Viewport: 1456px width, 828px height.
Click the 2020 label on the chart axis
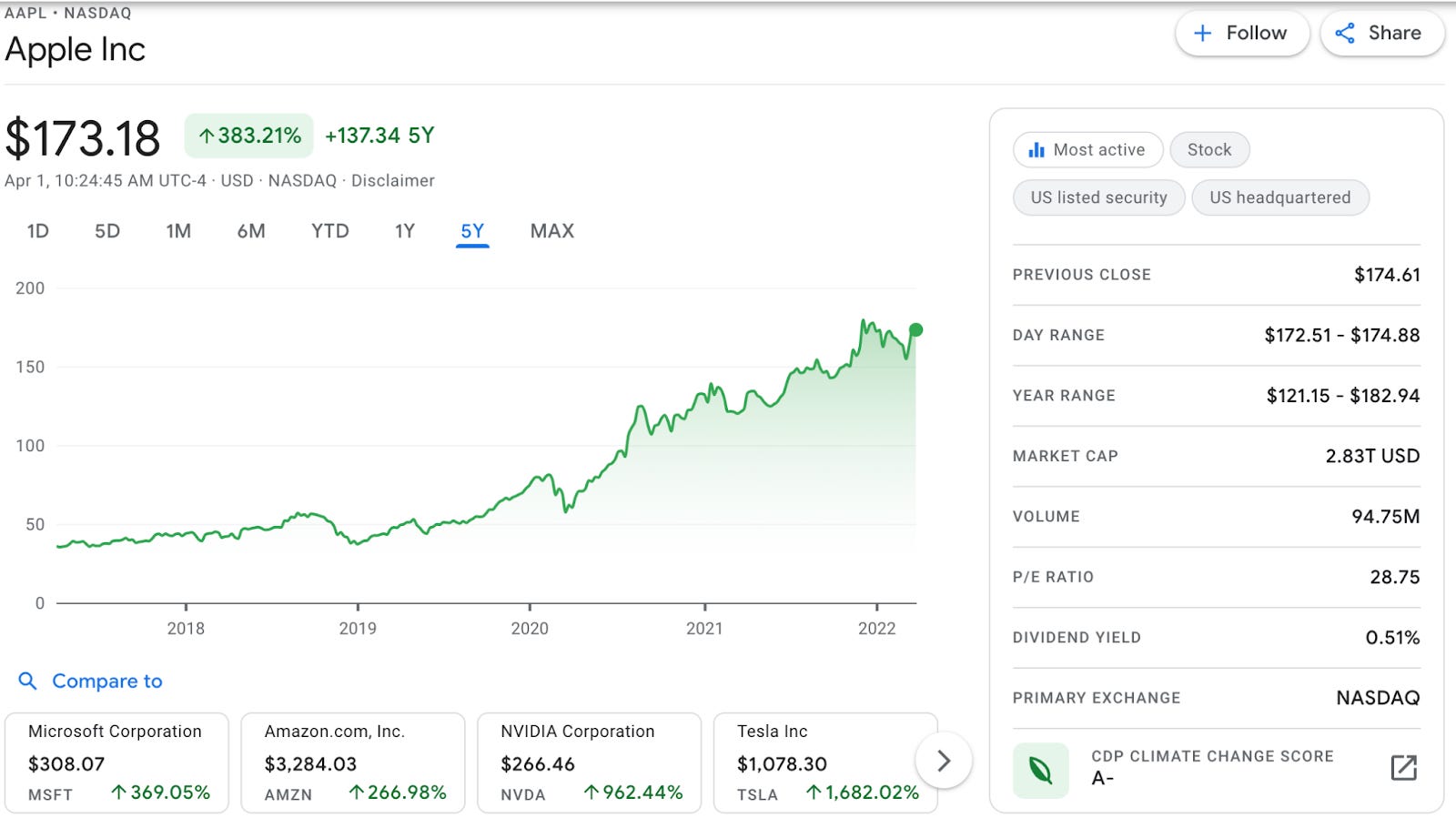pyautogui.click(x=530, y=629)
